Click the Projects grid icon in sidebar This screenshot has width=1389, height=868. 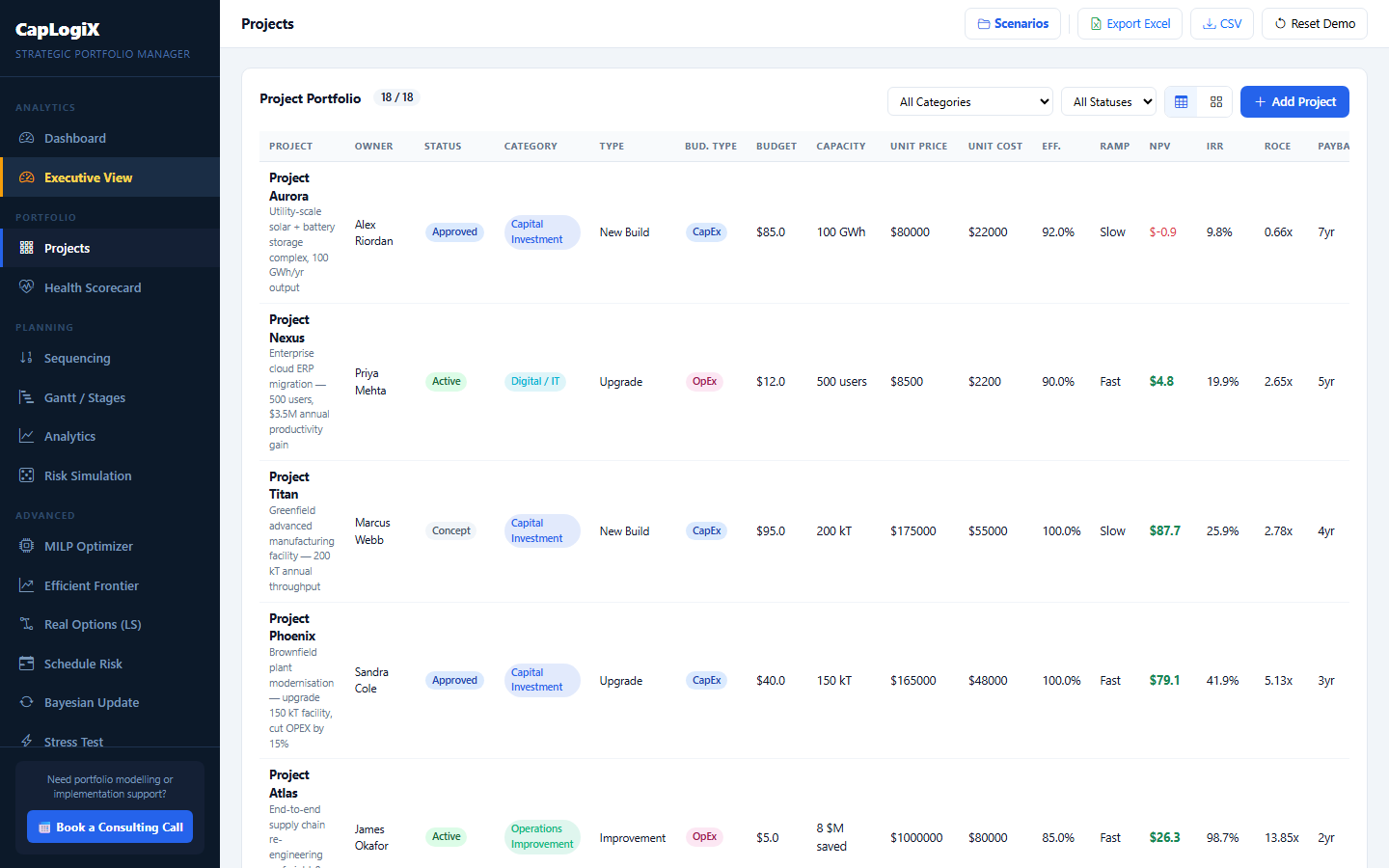26,248
